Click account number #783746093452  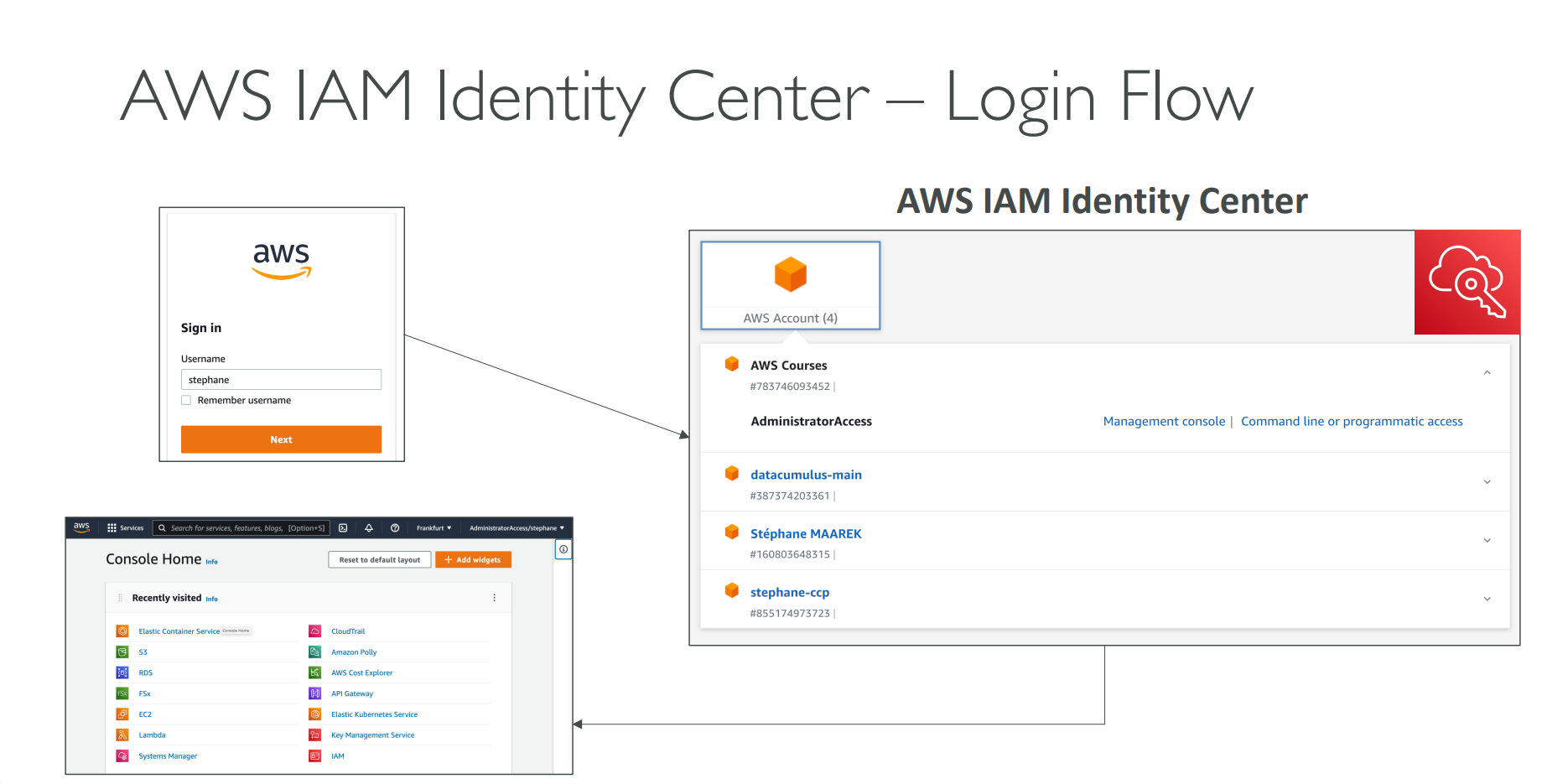(x=790, y=387)
